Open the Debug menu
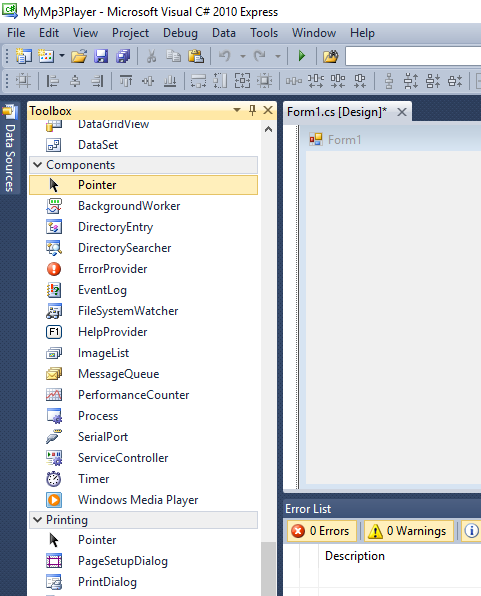 180,33
